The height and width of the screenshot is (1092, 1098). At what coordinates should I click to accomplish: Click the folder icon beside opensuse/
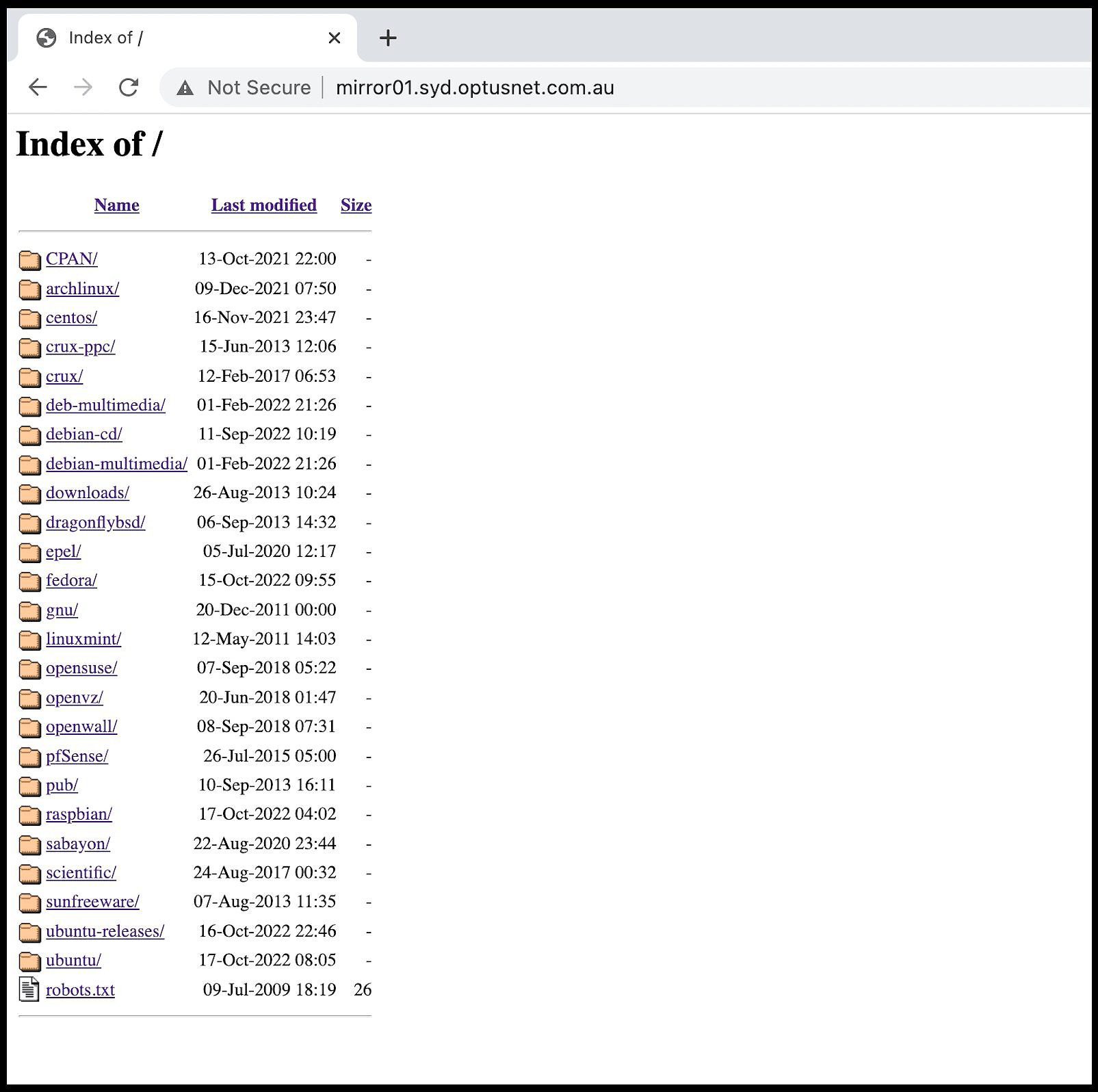click(x=30, y=669)
